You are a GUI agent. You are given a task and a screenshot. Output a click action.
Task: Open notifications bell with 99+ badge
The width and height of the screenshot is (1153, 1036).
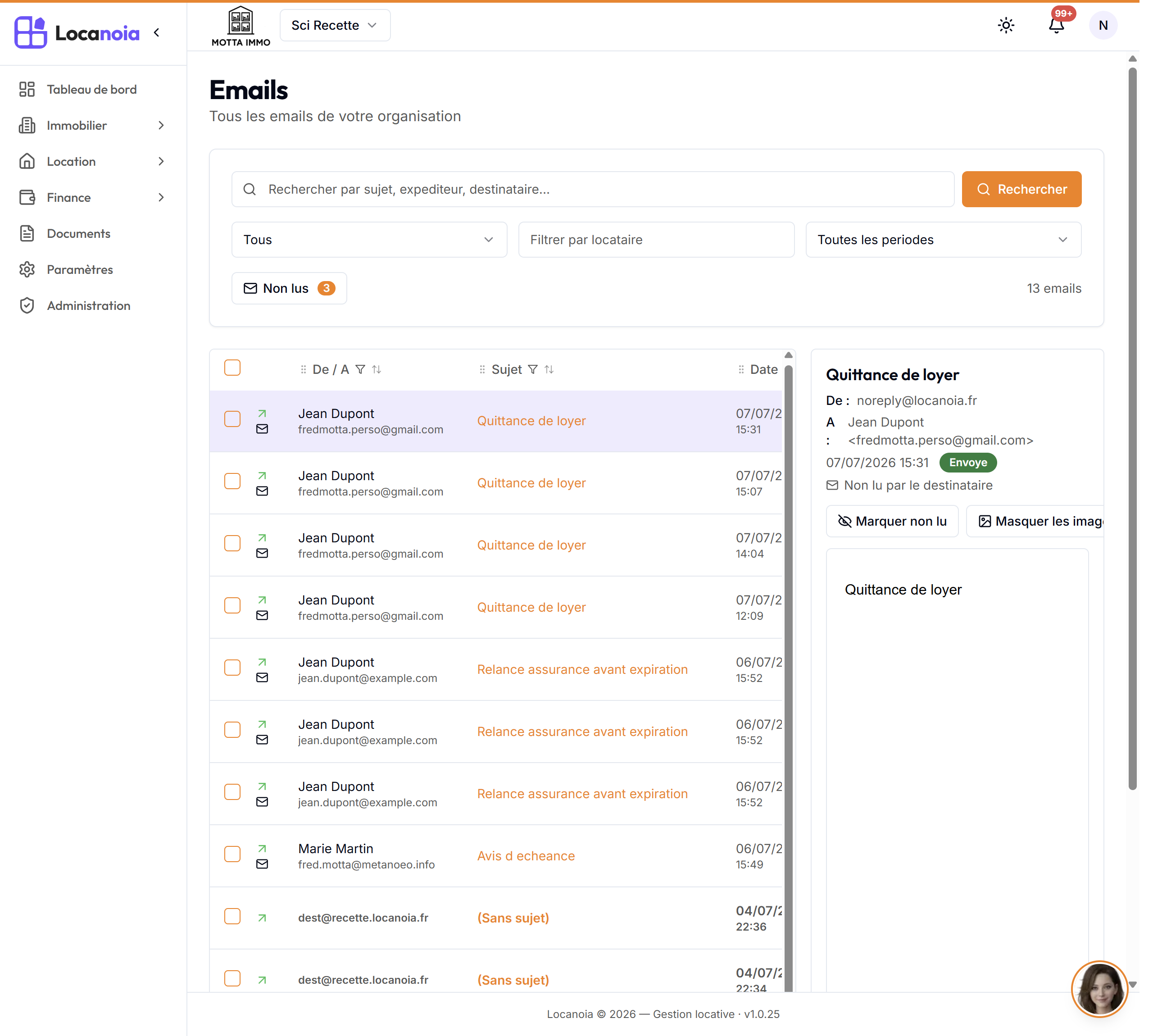(x=1057, y=26)
